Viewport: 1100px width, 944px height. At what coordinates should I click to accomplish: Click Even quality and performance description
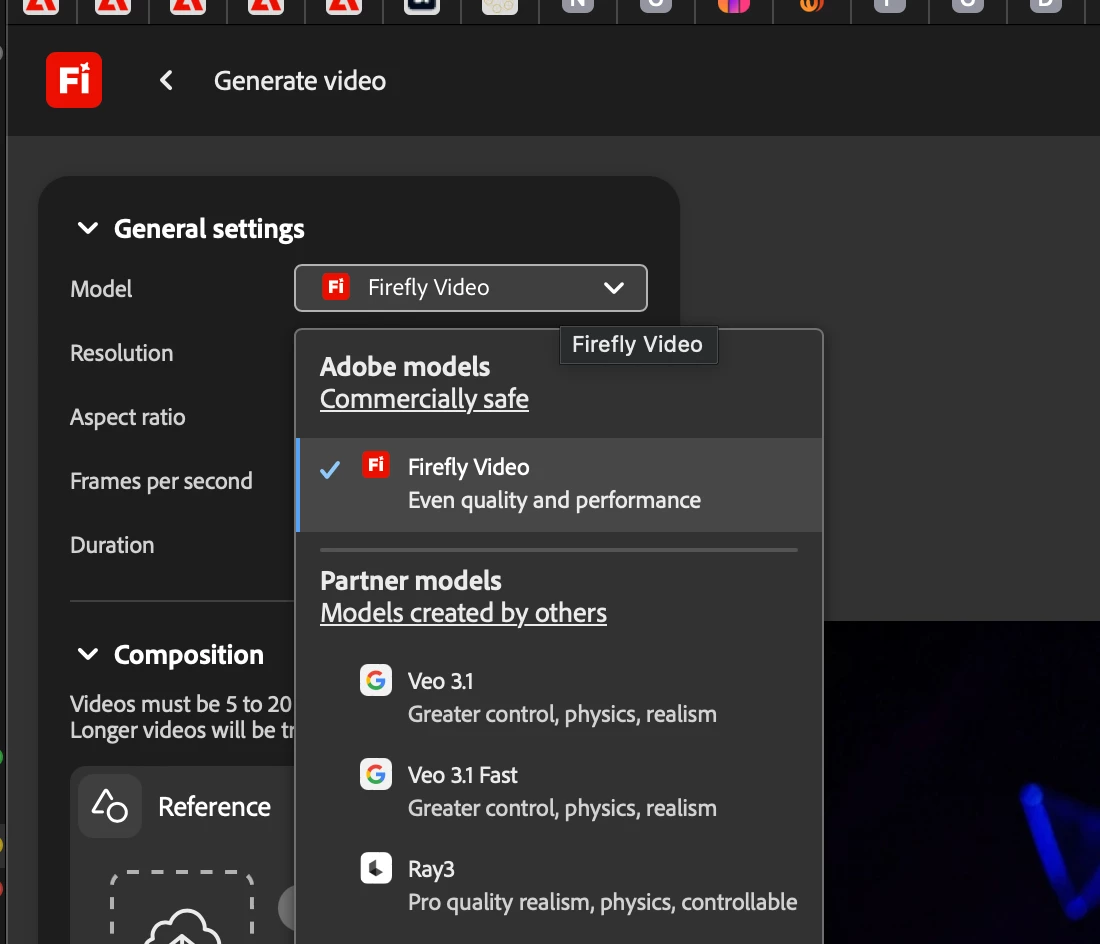[x=554, y=500]
